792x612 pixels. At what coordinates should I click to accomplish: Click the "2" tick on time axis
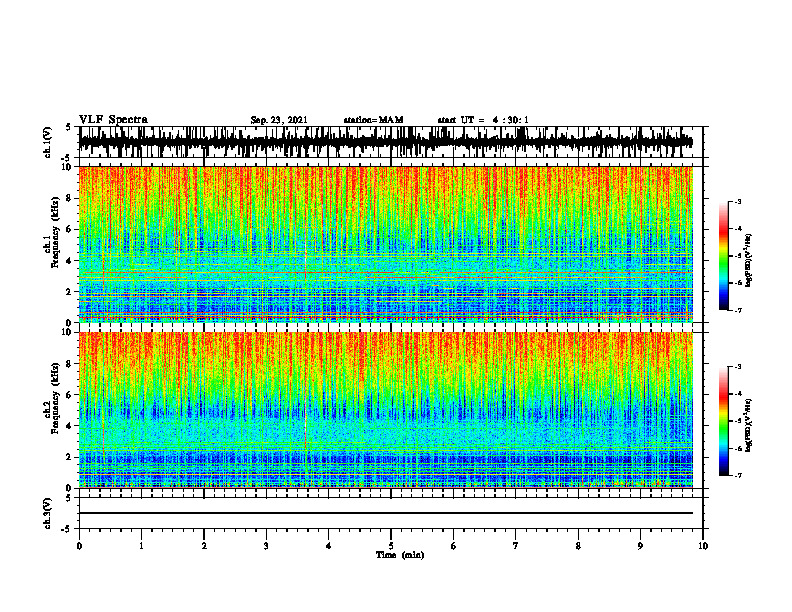coord(204,546)
